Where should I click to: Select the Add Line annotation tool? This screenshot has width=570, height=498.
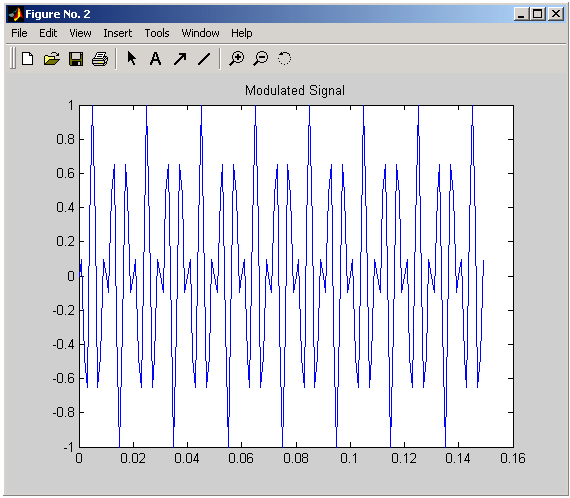click(x=204, y=59)
